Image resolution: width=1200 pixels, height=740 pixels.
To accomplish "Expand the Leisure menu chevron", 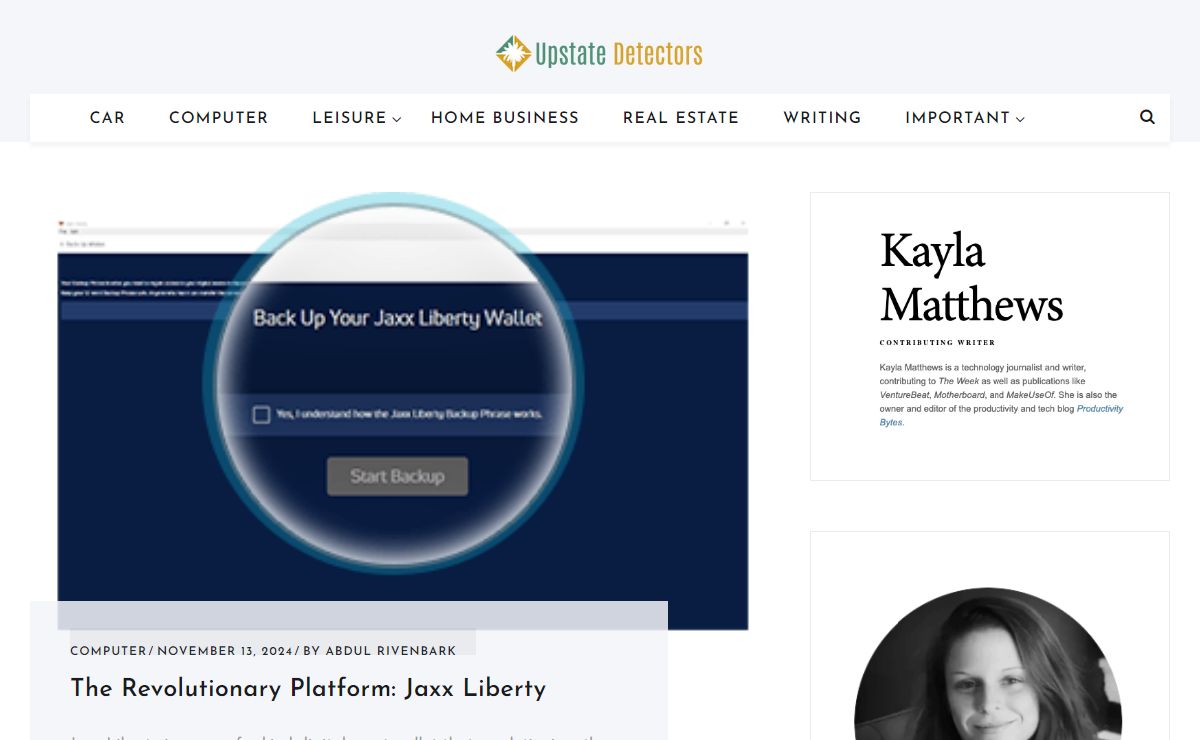I will pyautogui.click(x=397, y=119).
